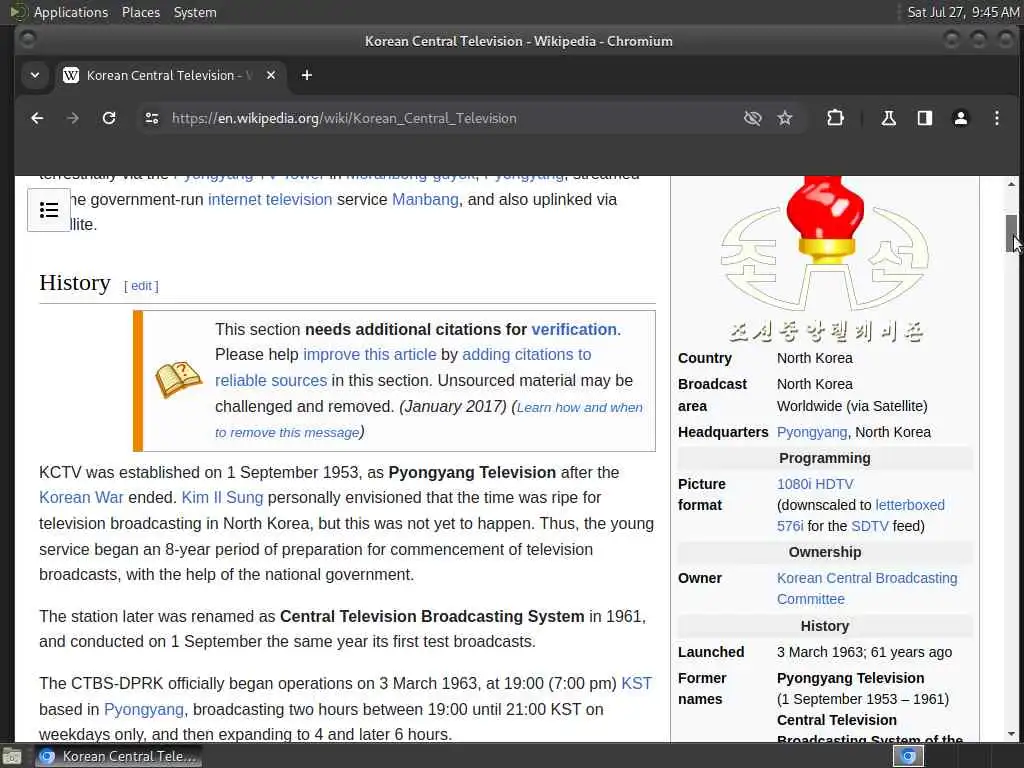Open a new browser tab
Screen dimensions: 1024x768
click(x=306, y=75)
